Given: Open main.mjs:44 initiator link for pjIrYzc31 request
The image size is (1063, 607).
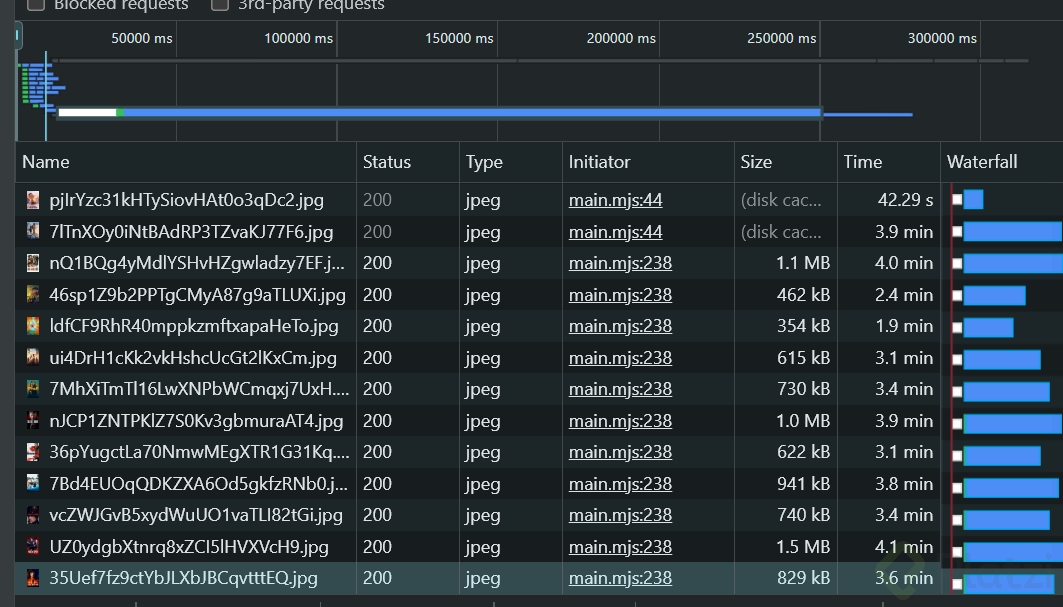Looking at the screenshot, I should pyautogui.click(x=615, y=200).
